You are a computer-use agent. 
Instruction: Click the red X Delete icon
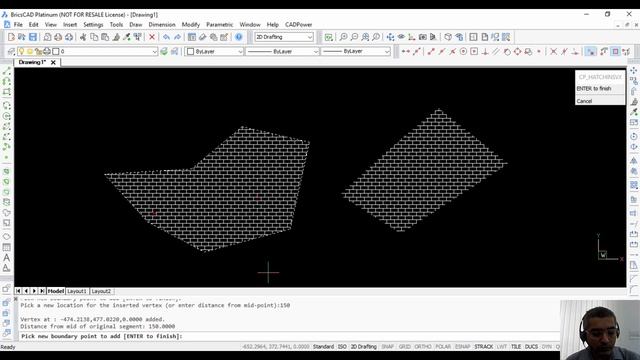152,37
